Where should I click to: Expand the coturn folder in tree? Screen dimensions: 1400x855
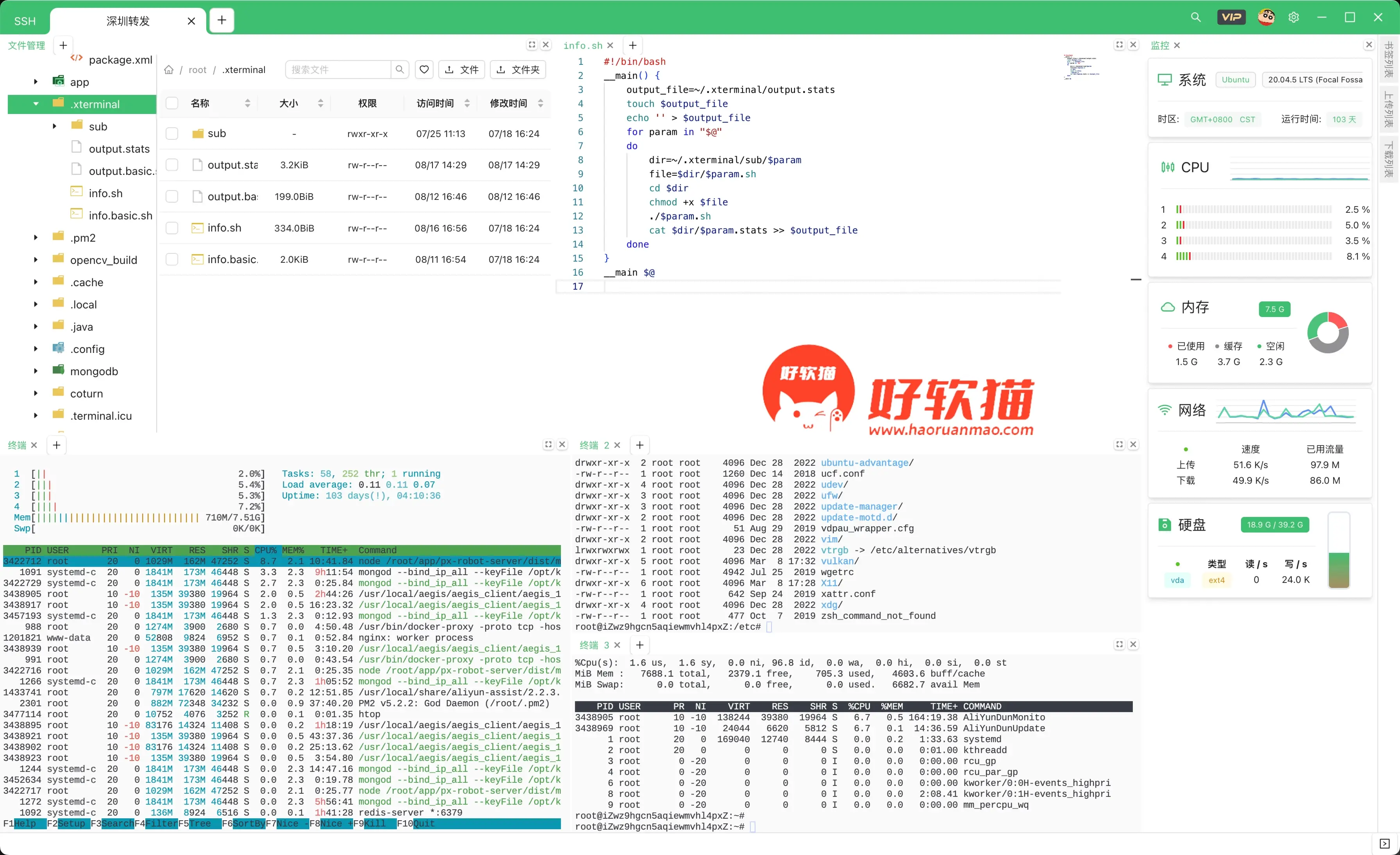tap(35, 393)
